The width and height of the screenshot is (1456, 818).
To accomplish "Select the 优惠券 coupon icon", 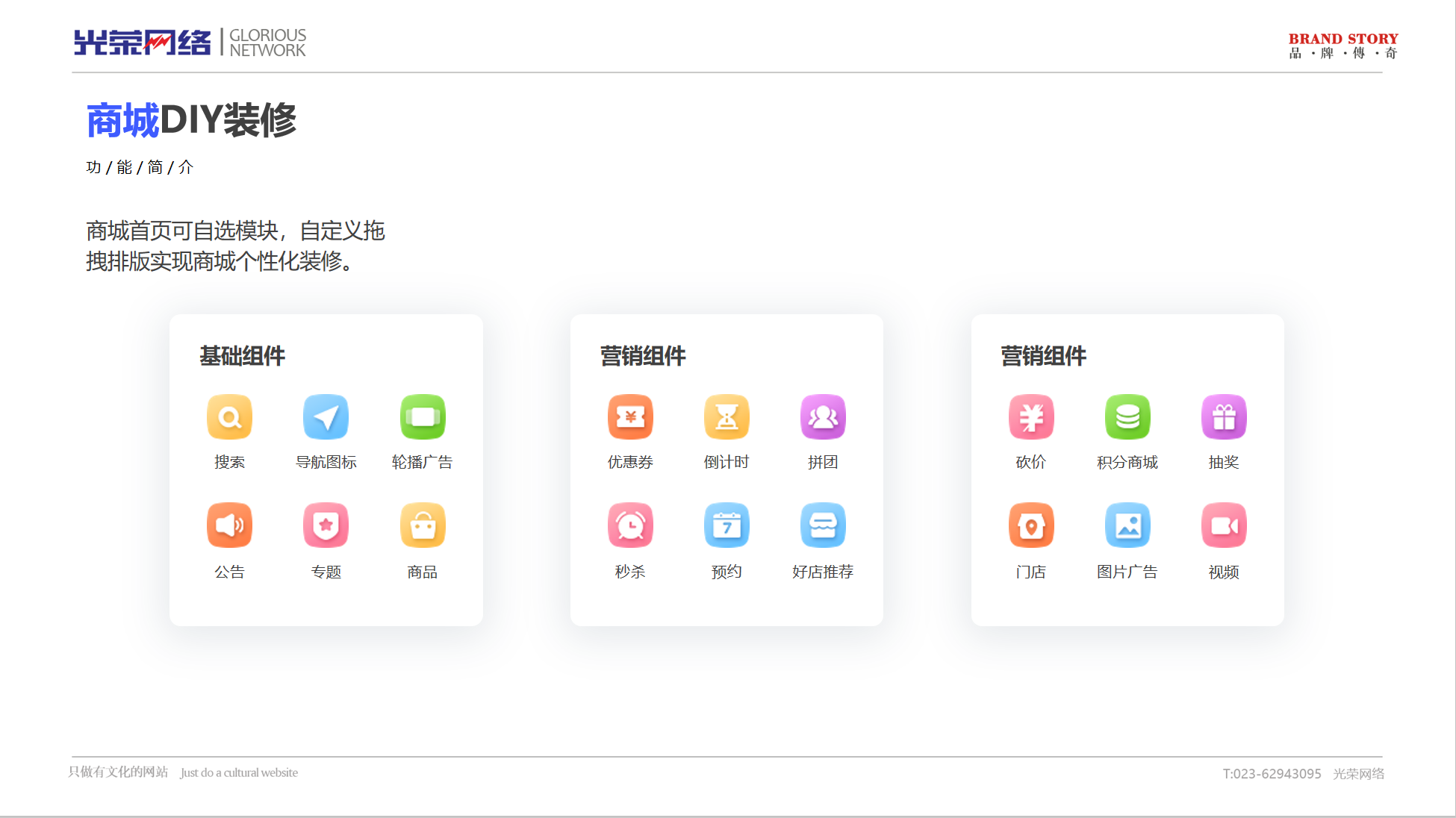I will [x=630, y=416].
